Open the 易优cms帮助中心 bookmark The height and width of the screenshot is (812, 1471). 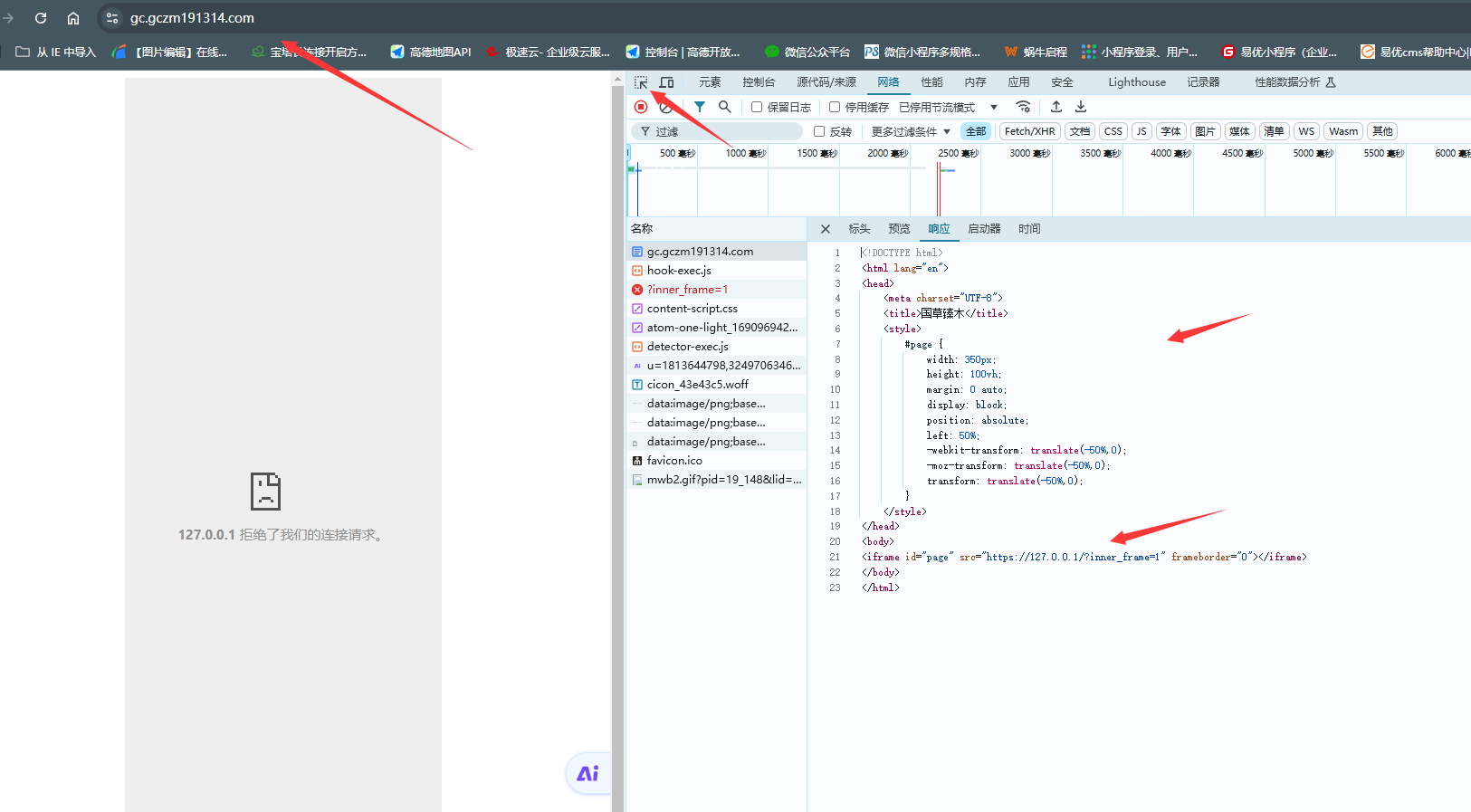coord(1414,52)
